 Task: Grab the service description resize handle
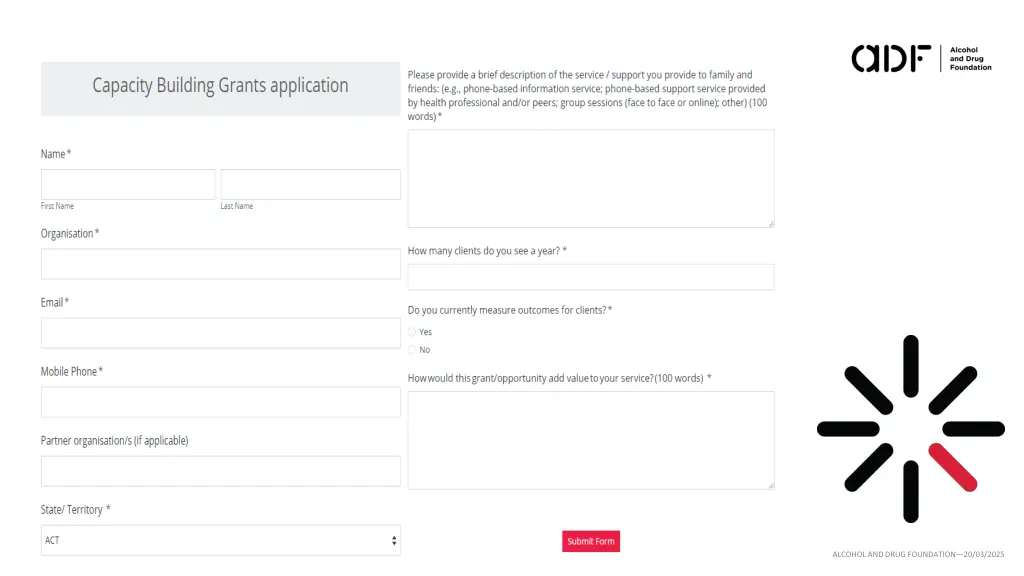click(770, 224)
